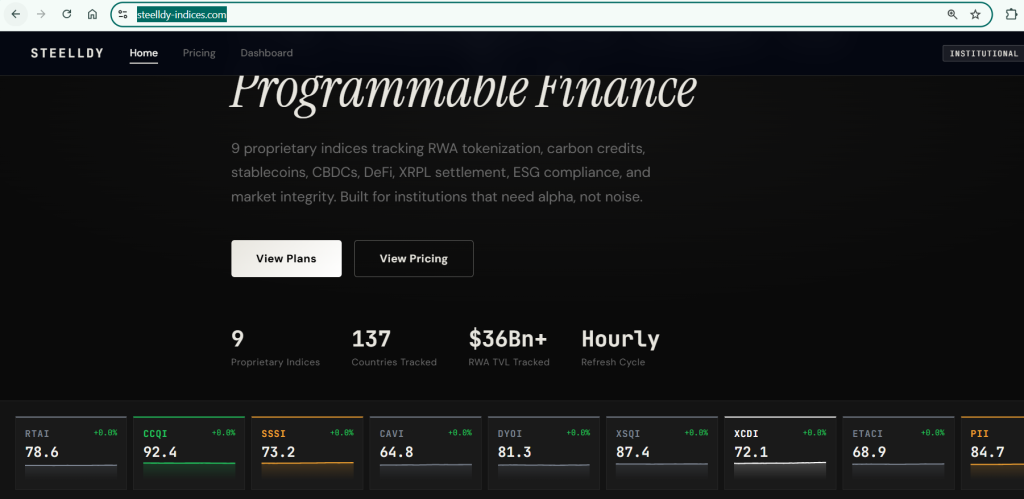This screenshot has width=1024, height=499.
Task: Click the browser back arrow
Action: pos(16,14)
